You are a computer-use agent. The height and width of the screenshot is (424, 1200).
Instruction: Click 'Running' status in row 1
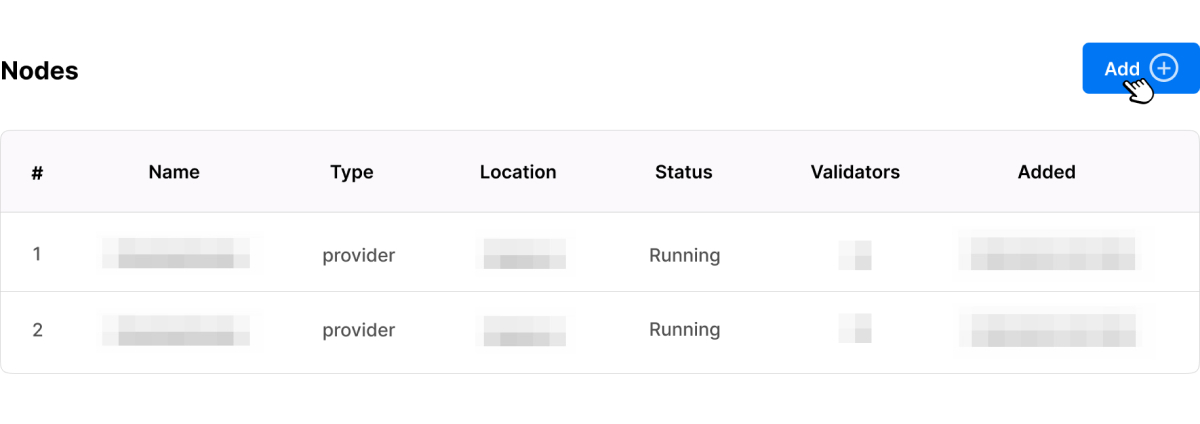(685, 255)
